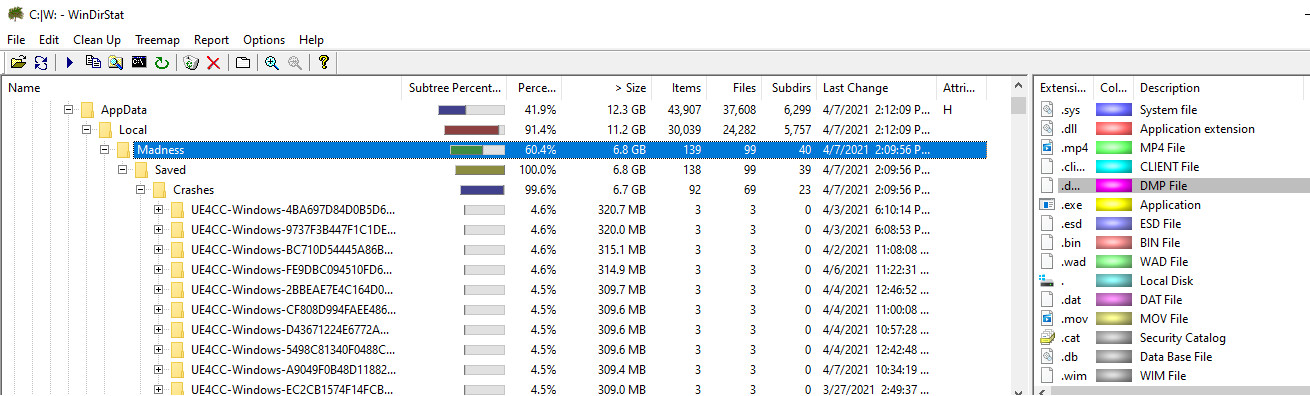Select the WIM File row in extension list
Viewport: 1310px width, 396px height.
(x=1171, y=376)
